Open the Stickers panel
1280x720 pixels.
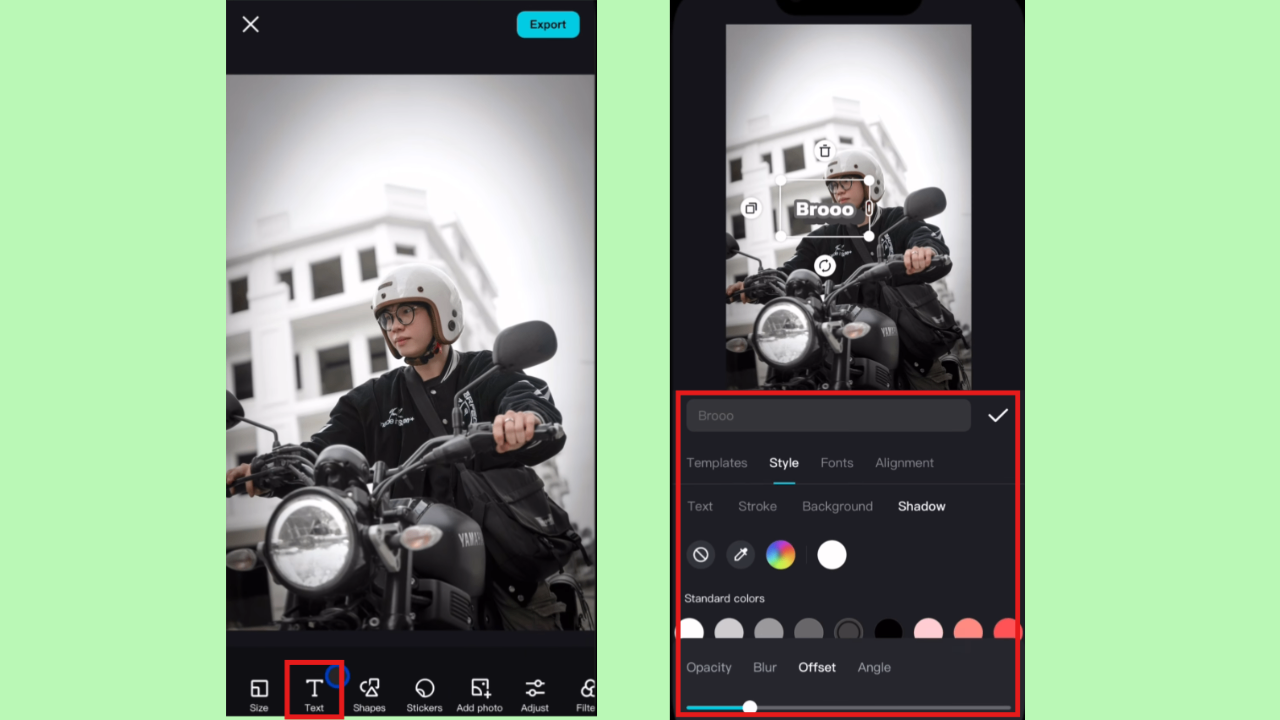click(x=424, y=692)
